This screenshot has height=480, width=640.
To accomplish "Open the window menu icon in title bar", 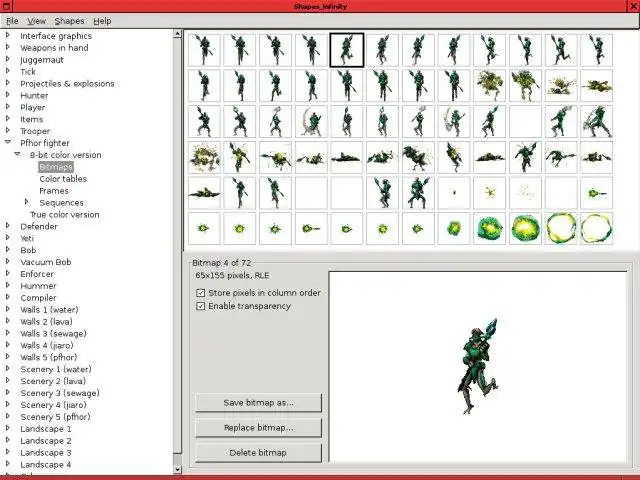I will point(6,6).
